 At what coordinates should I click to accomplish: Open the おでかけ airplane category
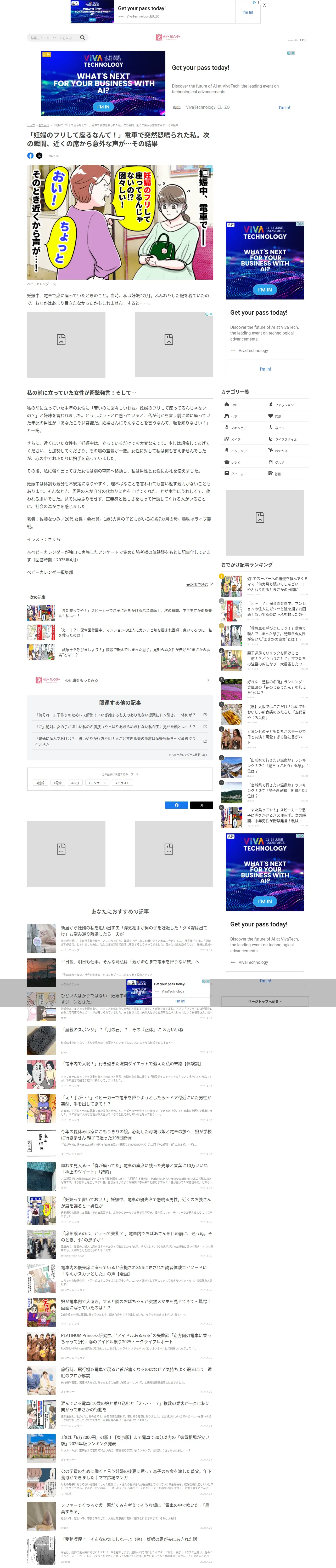click(x=287, y=451)
